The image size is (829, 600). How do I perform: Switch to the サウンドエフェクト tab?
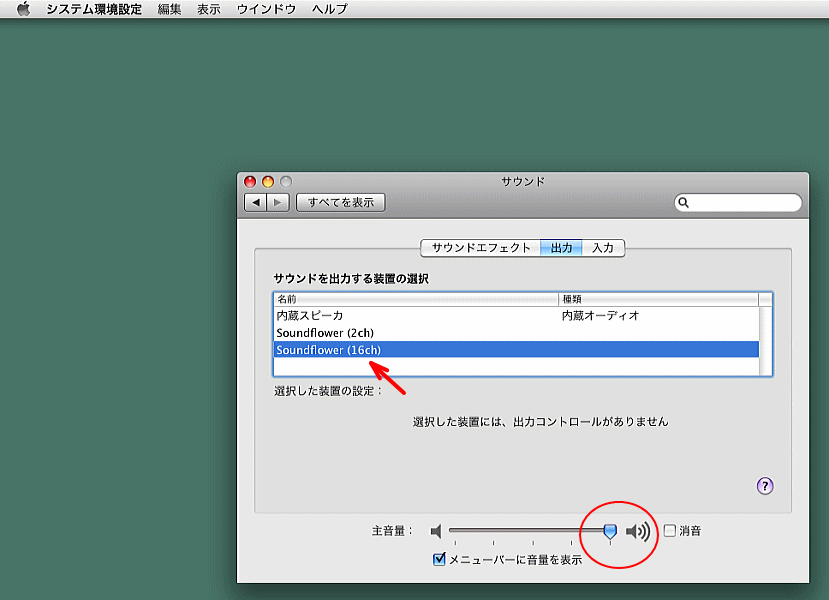481,248
